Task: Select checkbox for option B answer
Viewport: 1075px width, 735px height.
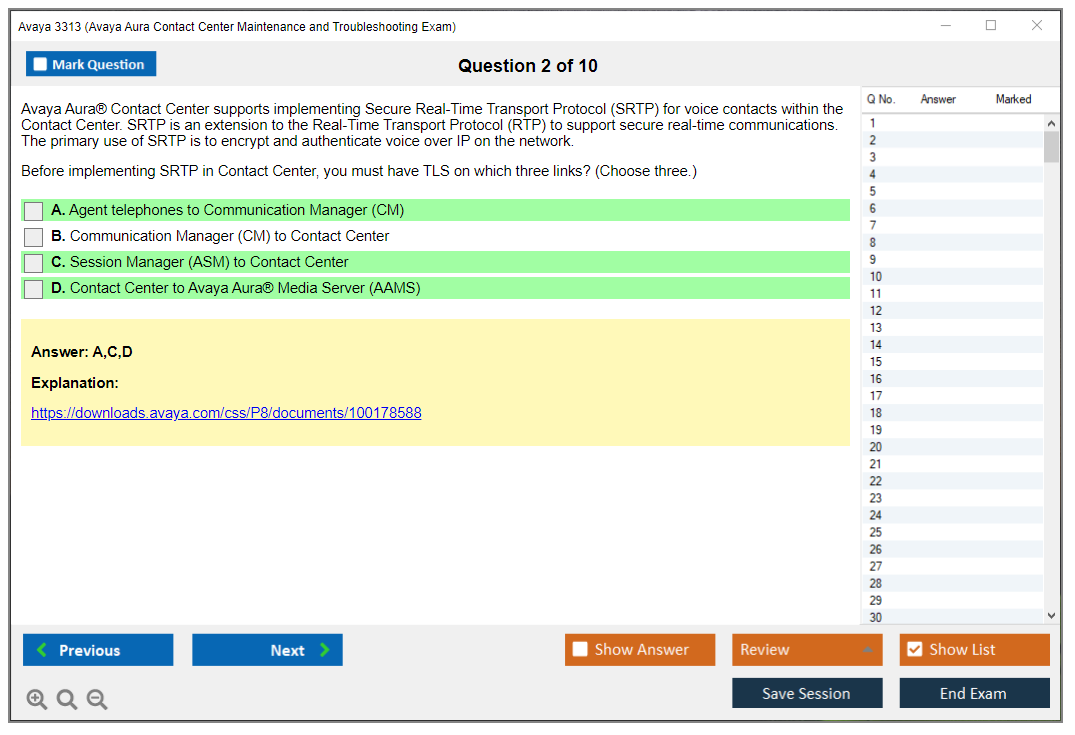Action: point(33,237)
